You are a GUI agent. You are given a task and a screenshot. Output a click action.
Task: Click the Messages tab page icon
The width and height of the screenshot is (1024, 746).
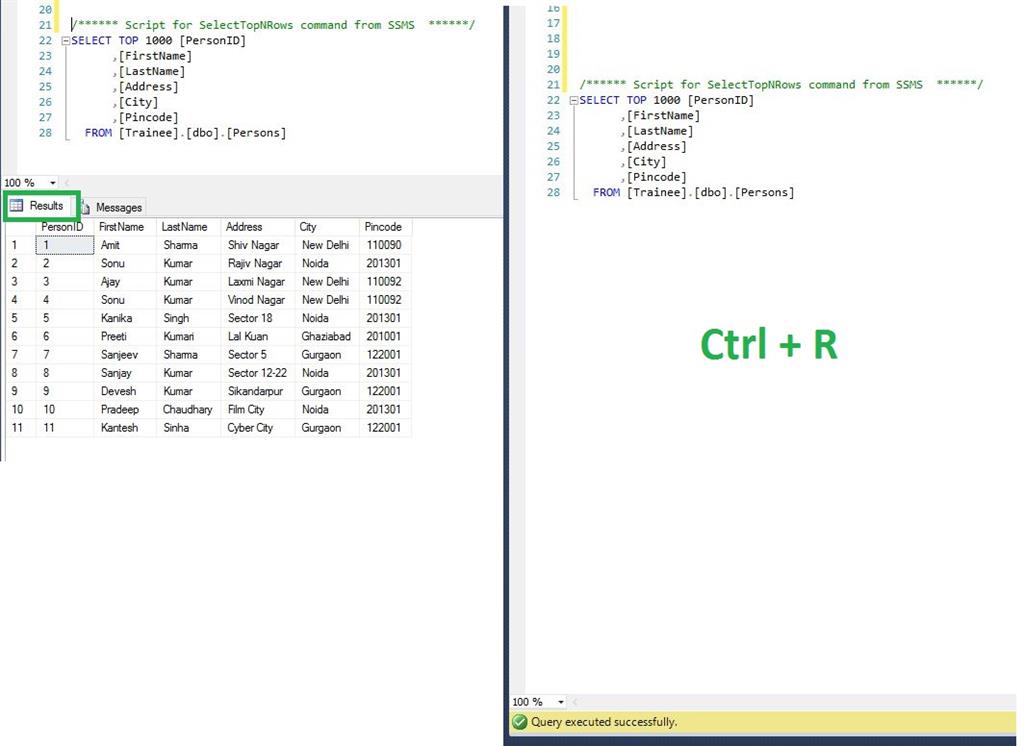click(x=86, y=207)
